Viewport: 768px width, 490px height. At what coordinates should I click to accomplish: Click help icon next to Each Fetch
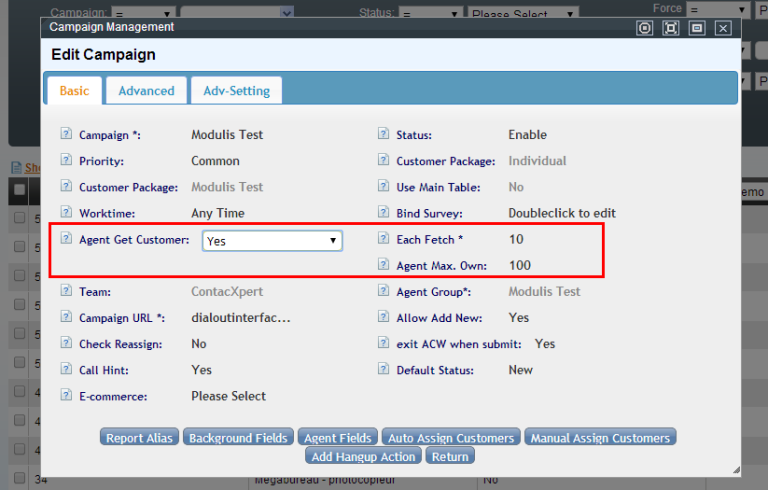tap(383, 239)
